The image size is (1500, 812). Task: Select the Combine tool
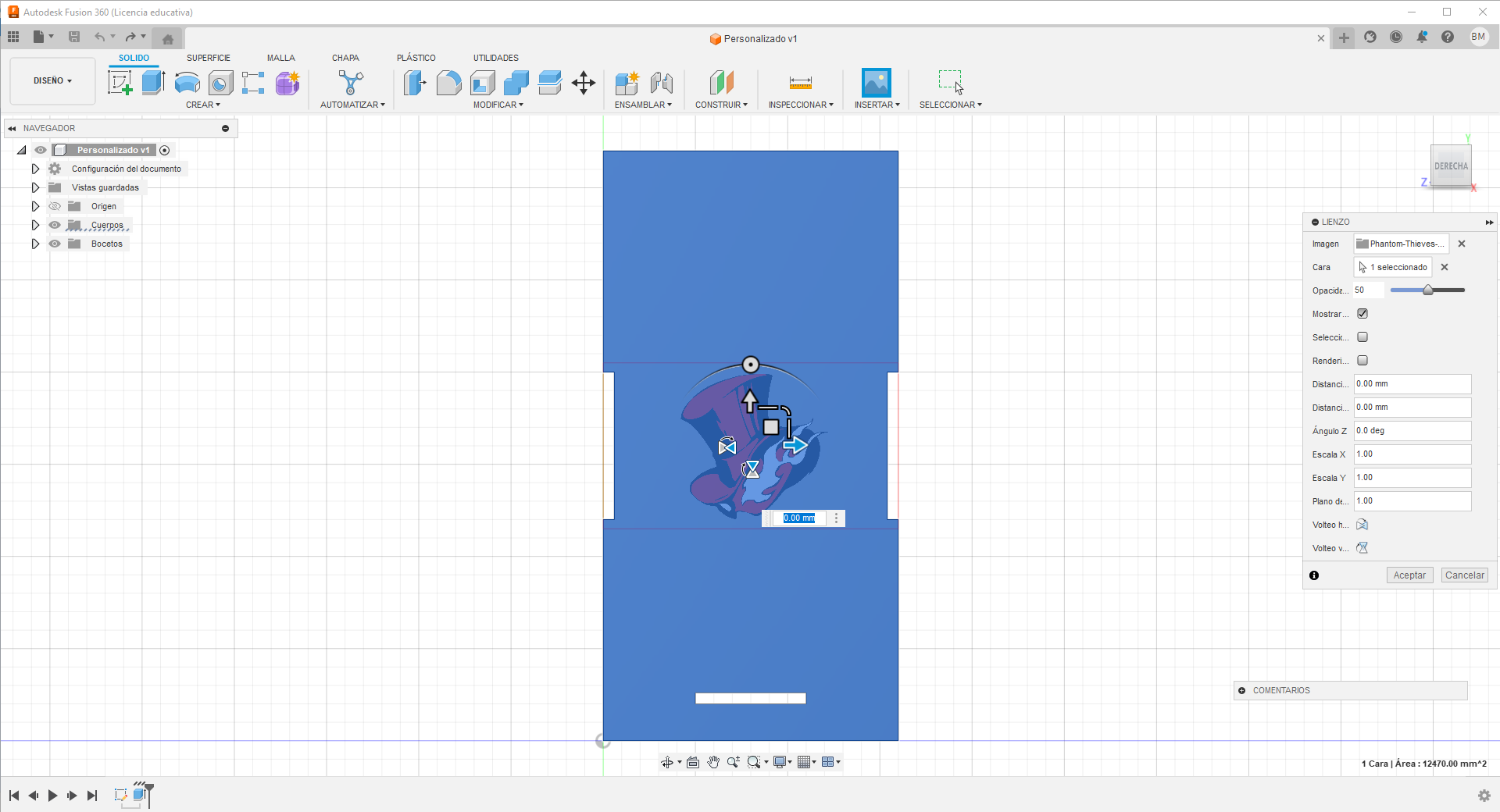(x=516, y=83)
